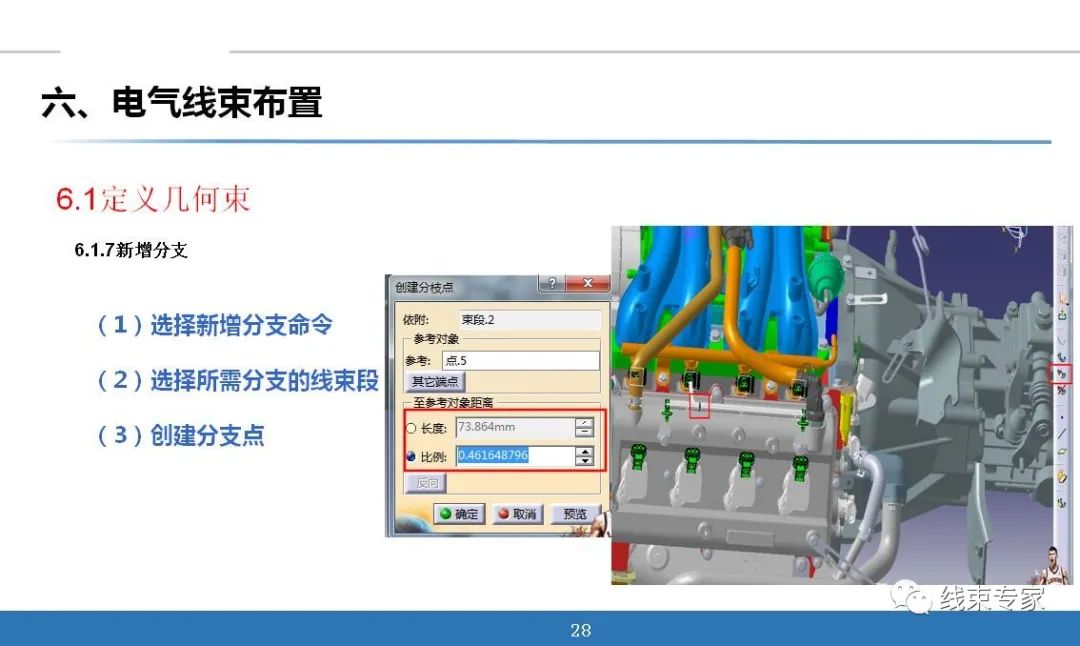
Task: Click the 取消 button in the dialog
Action: click(x=519, y=513)
